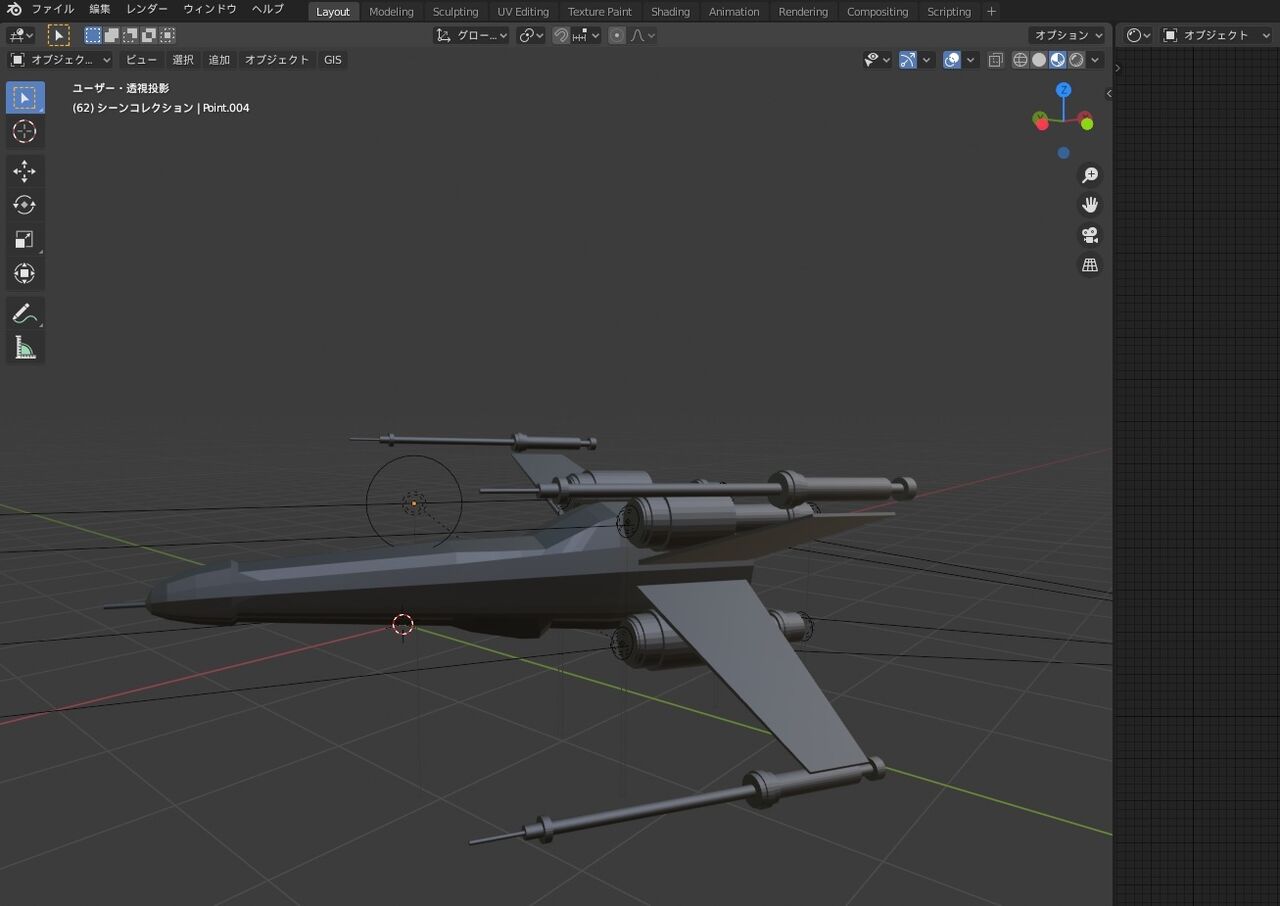Screen dimensions: 1280x906
Task: Switch to the Modeling workspace tab
Action: [x=391, y=12]
